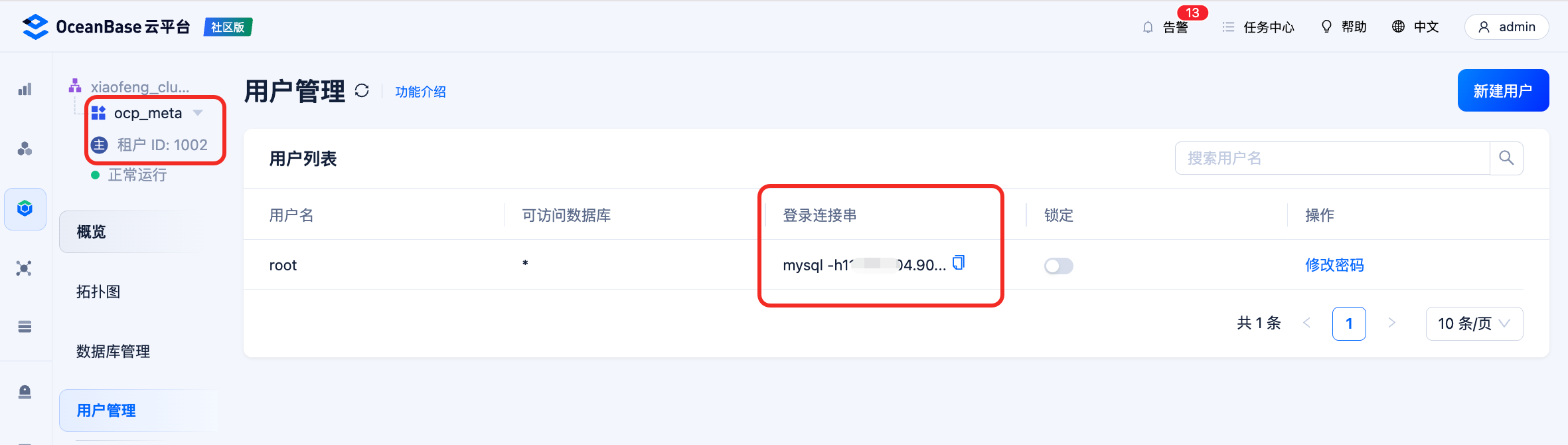Click the search magnifier button
The width and height of the screenshot is (1568, 445).
click(1506, 158)
